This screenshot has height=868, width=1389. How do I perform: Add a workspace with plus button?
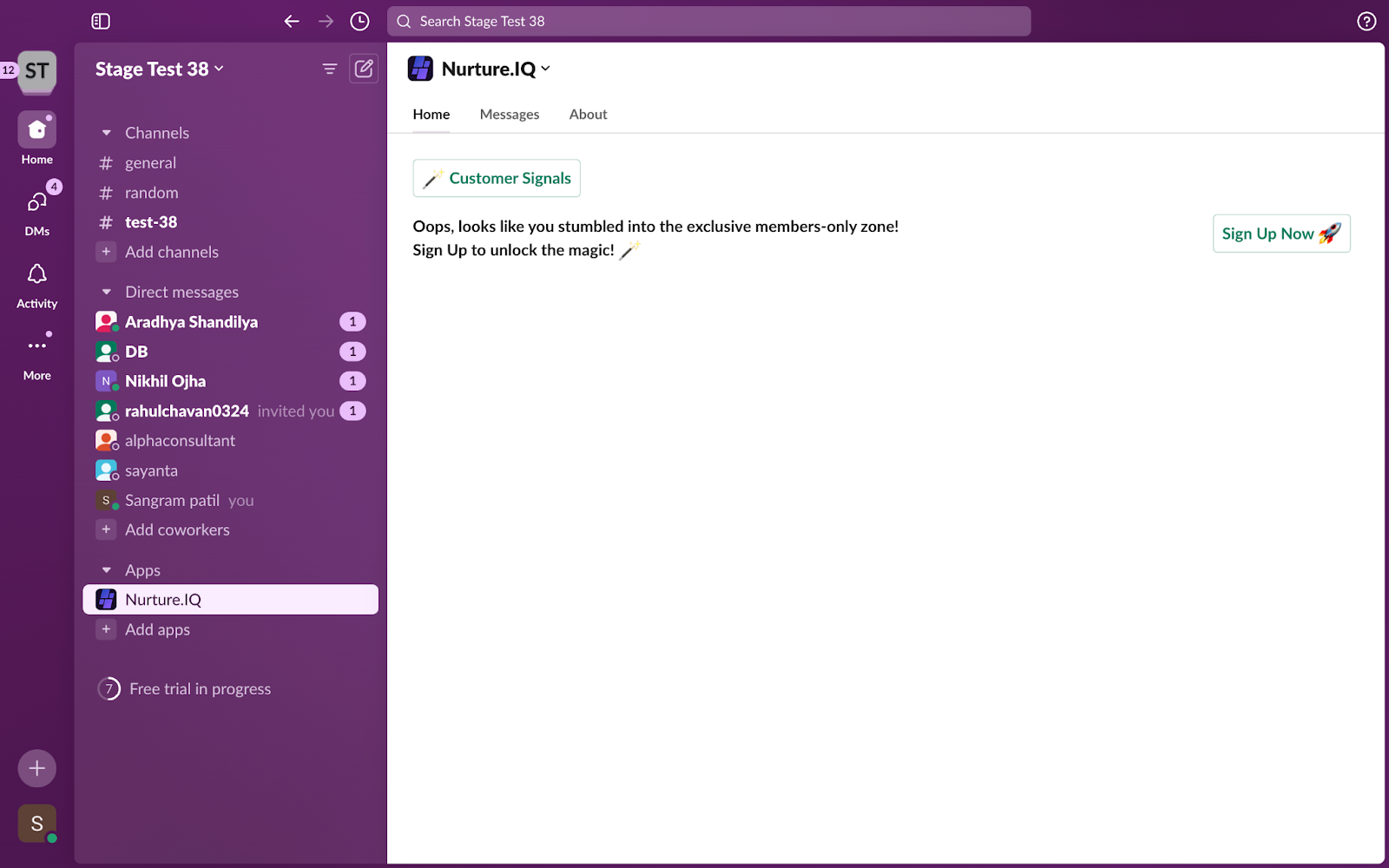(36, 768)
